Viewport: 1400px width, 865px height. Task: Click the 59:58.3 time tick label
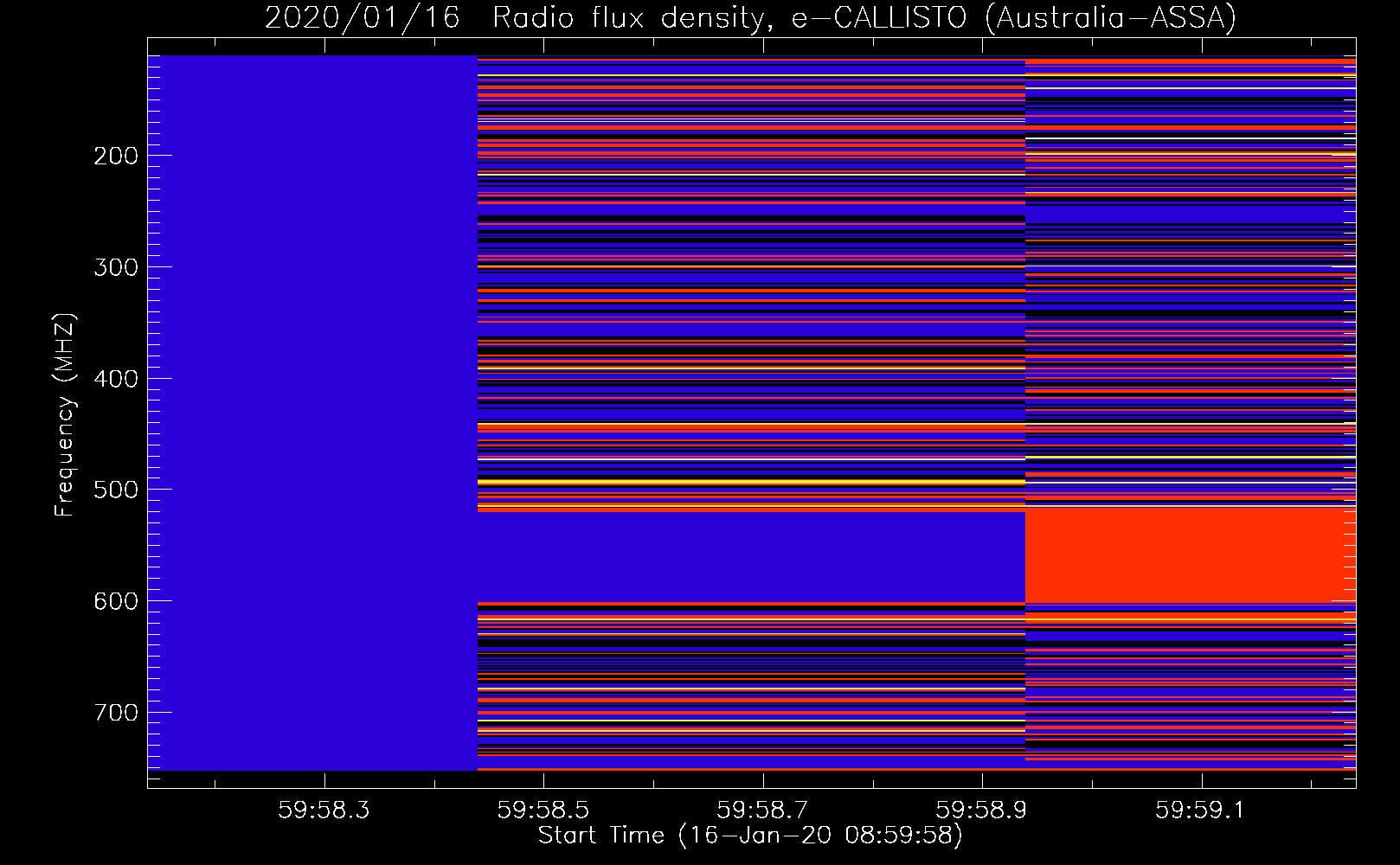tap(324, 811)
